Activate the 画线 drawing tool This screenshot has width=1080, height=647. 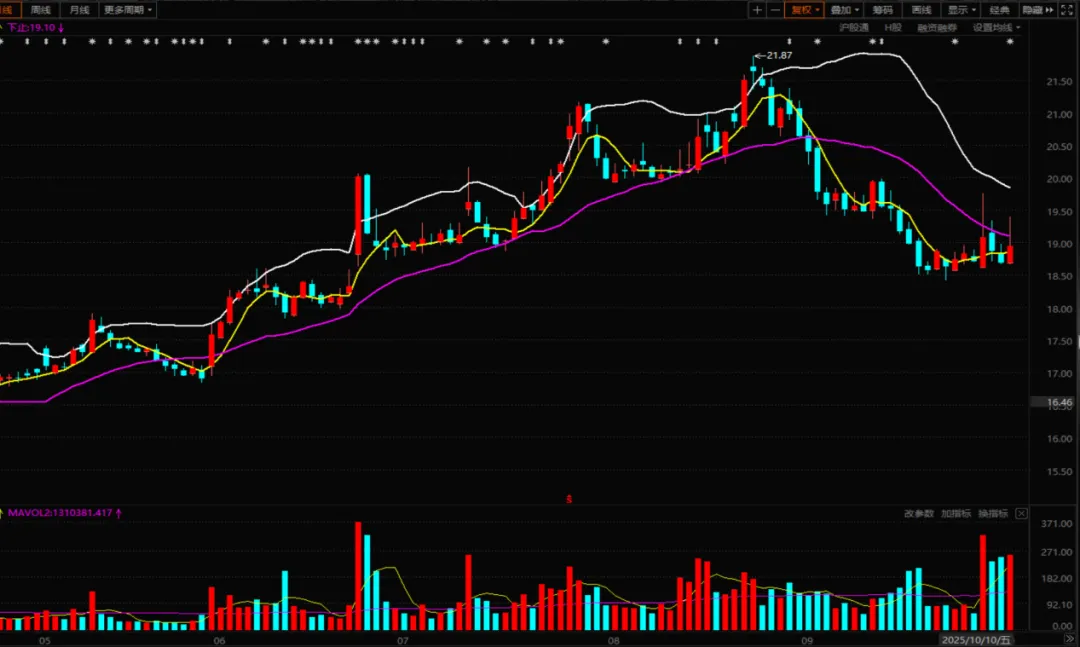pyautogui.click(x=921, y=10)
